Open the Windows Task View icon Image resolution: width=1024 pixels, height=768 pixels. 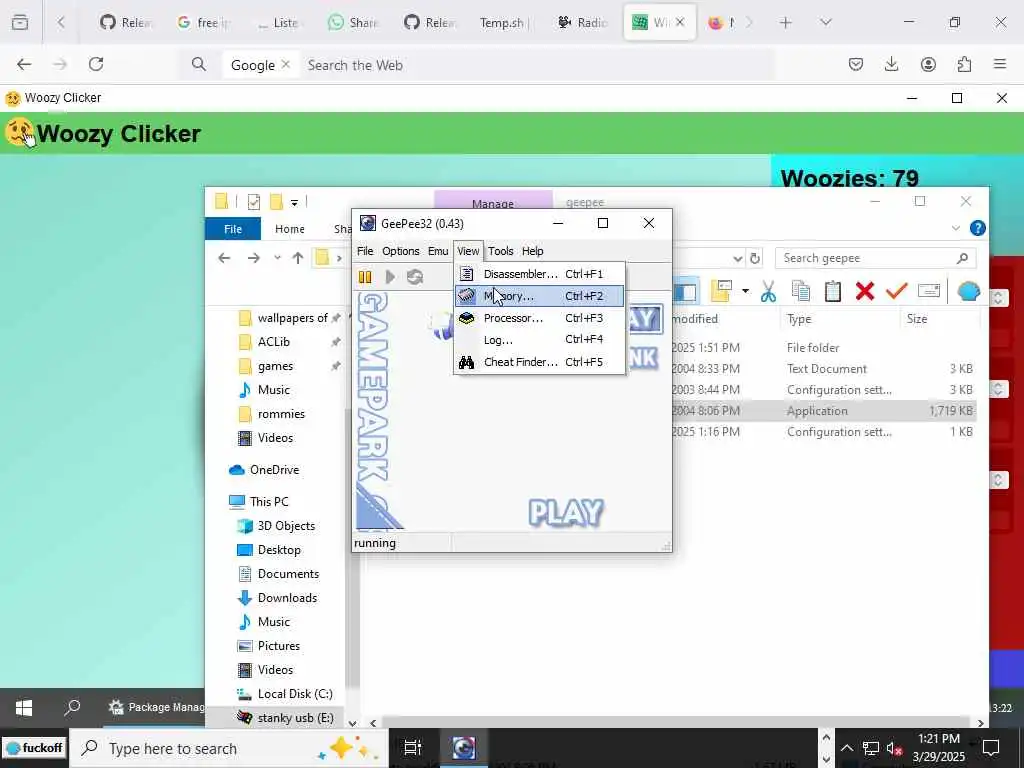[x=413, y=748]
